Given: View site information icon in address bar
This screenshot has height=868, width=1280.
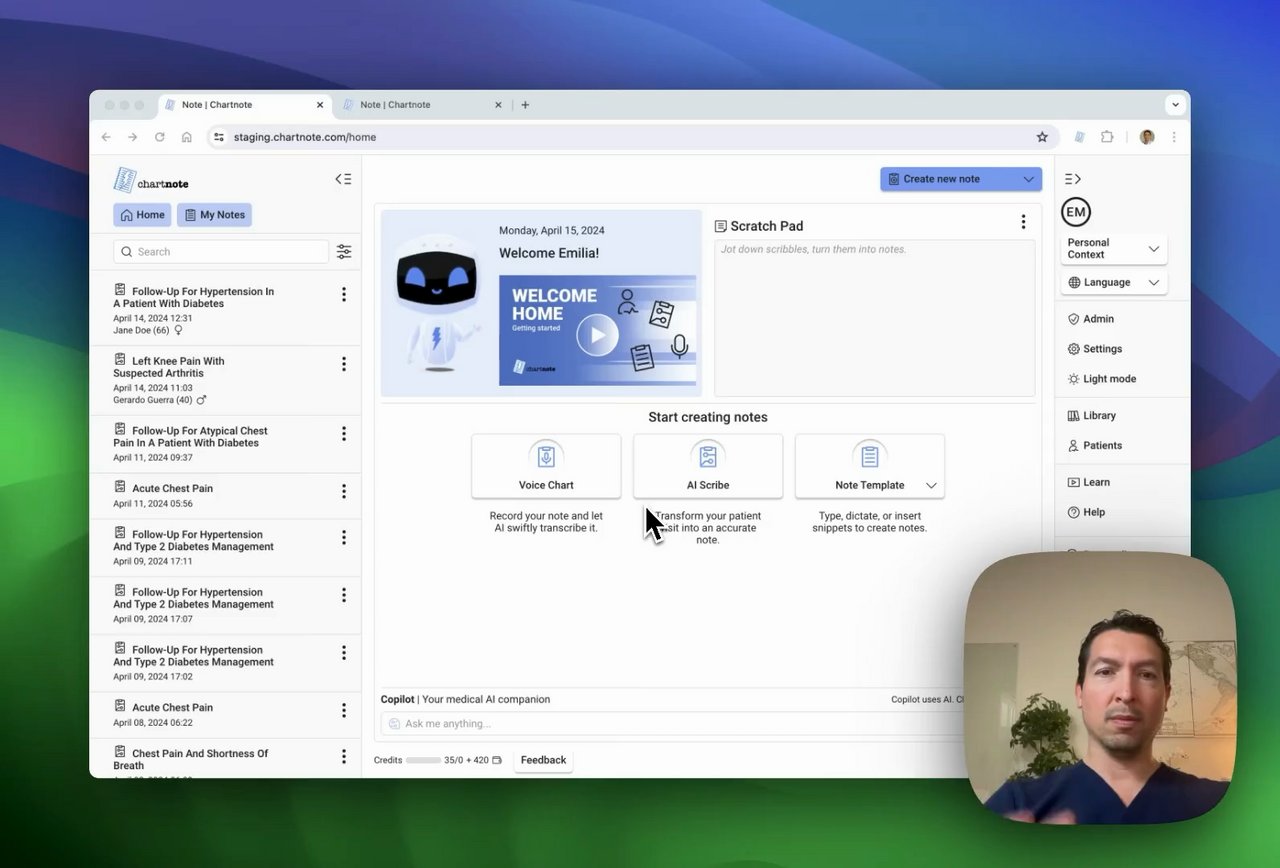Looking at the screenshot, I should point(219,137).
